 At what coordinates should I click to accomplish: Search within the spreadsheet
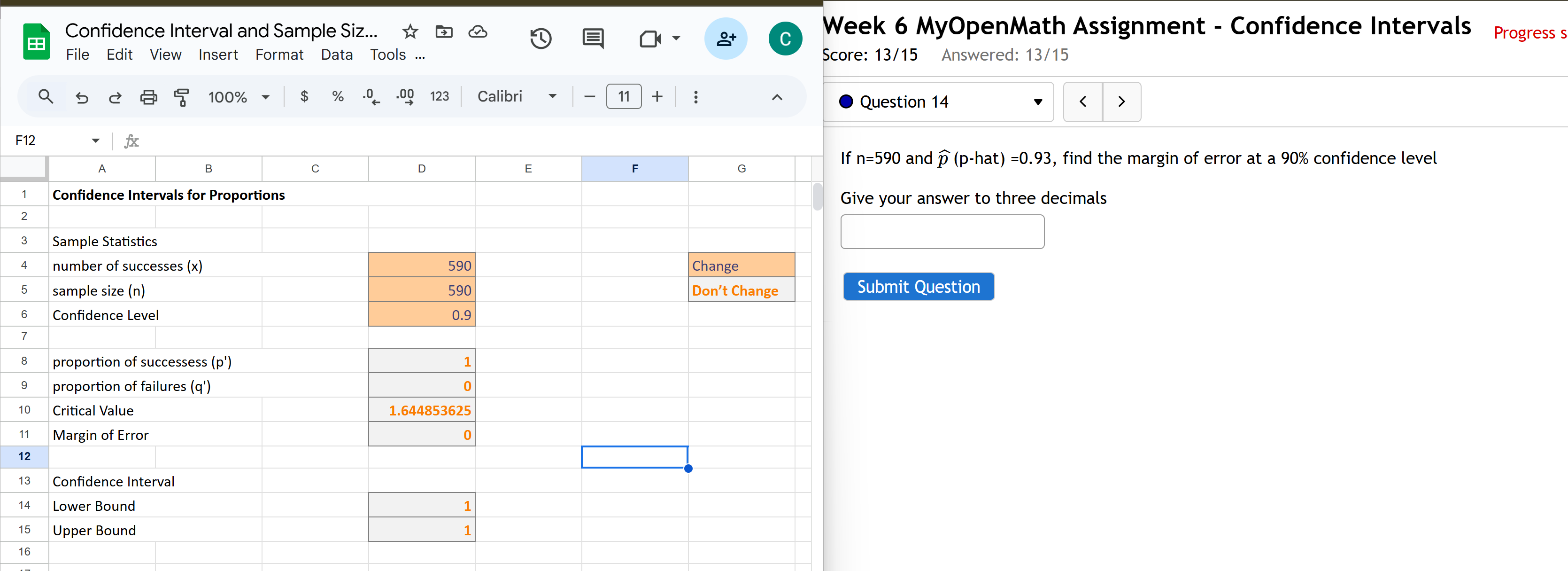46,96
